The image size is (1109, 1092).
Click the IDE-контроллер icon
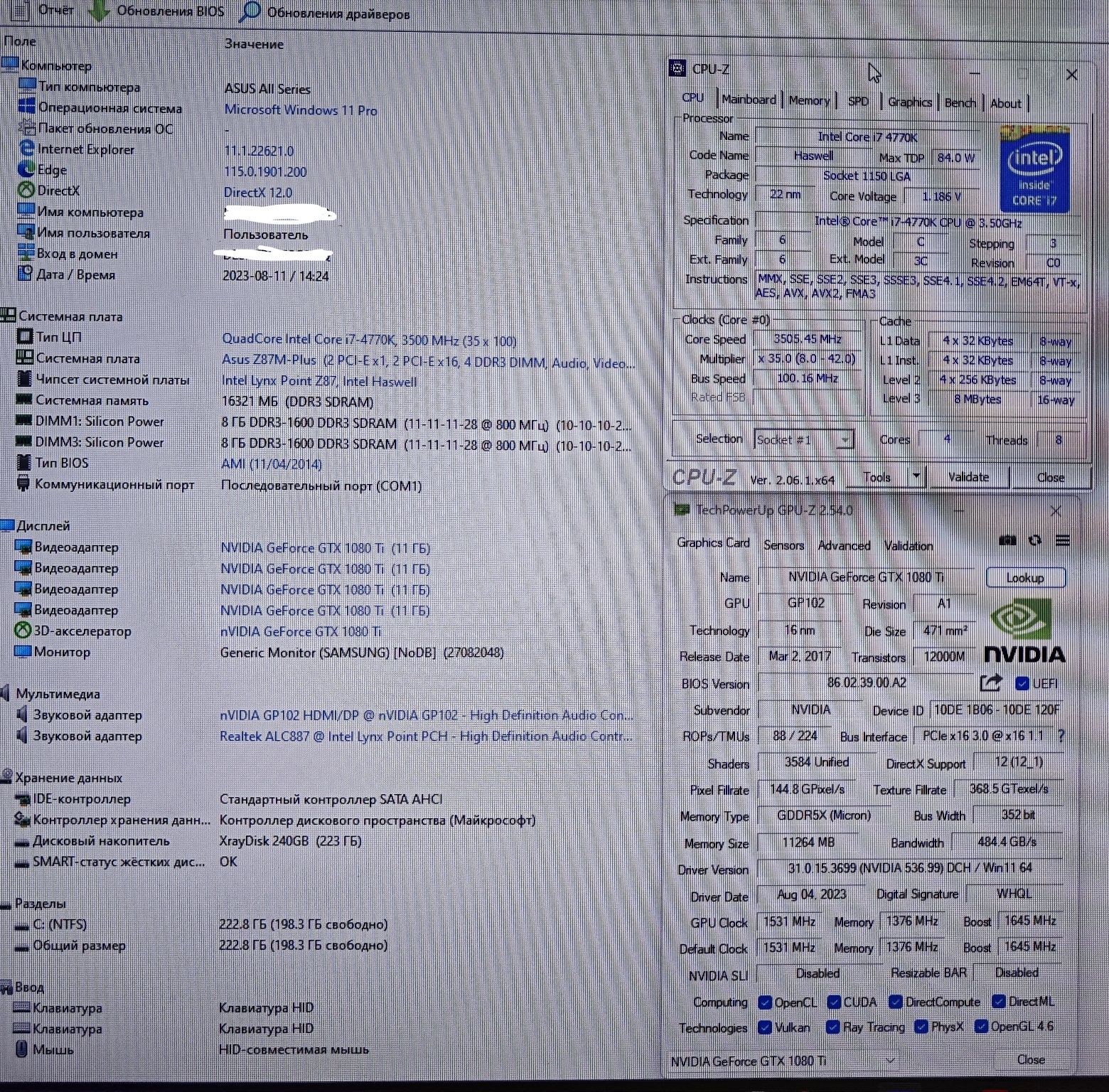pos(22,798)
